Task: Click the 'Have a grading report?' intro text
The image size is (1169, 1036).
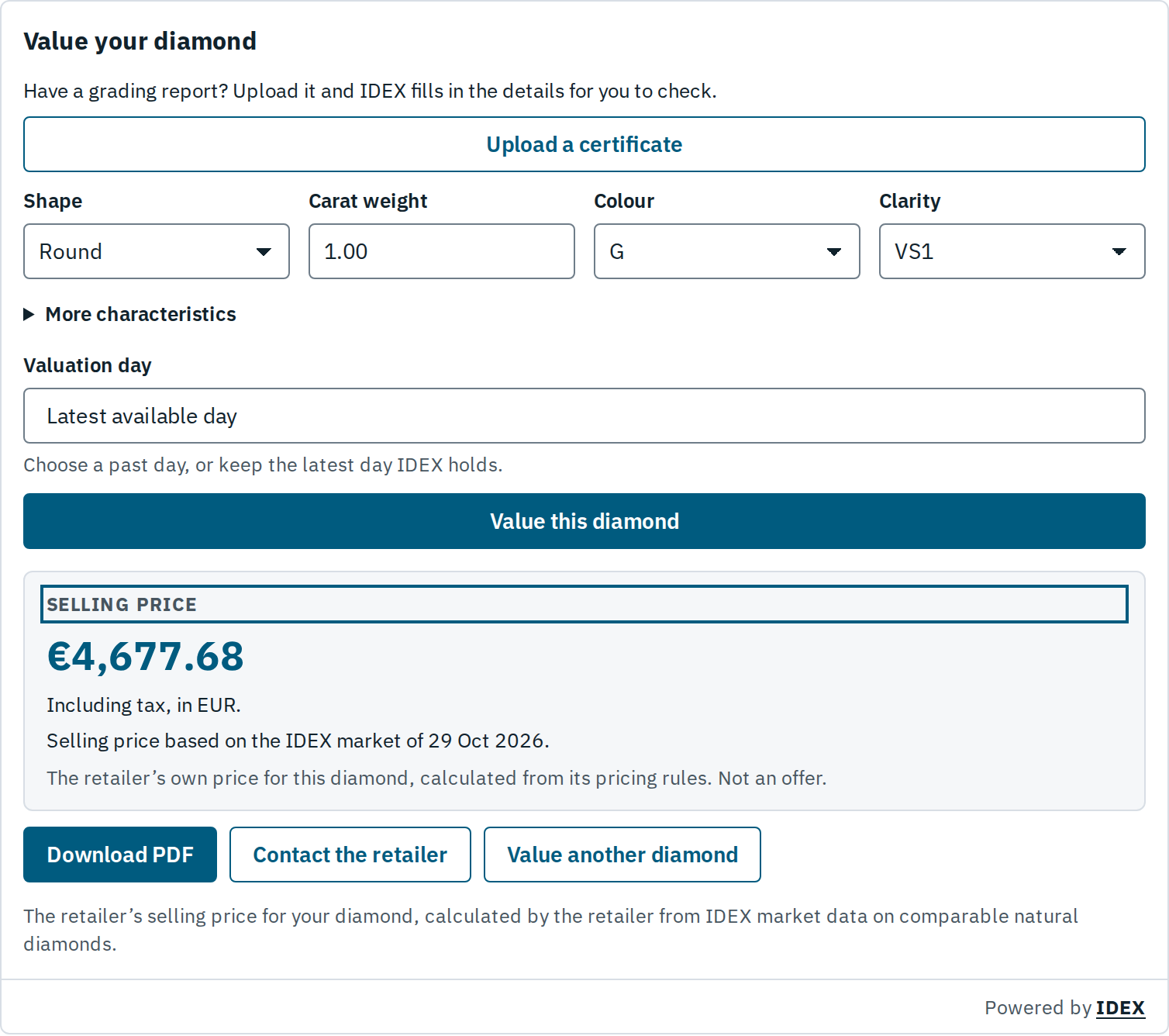Action: click(370, 91)
